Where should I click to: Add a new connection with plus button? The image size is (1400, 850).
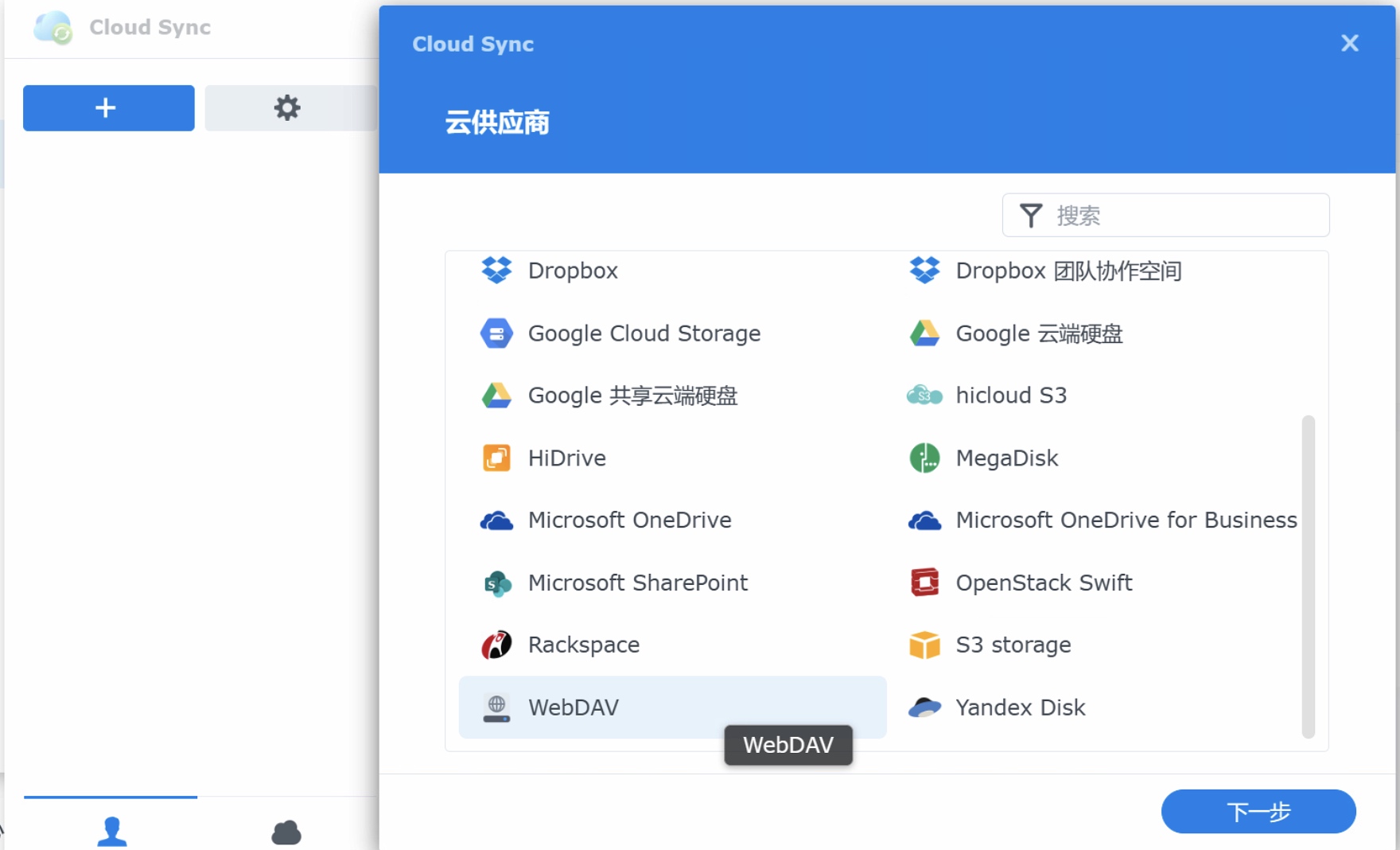(x=109, y=107)
